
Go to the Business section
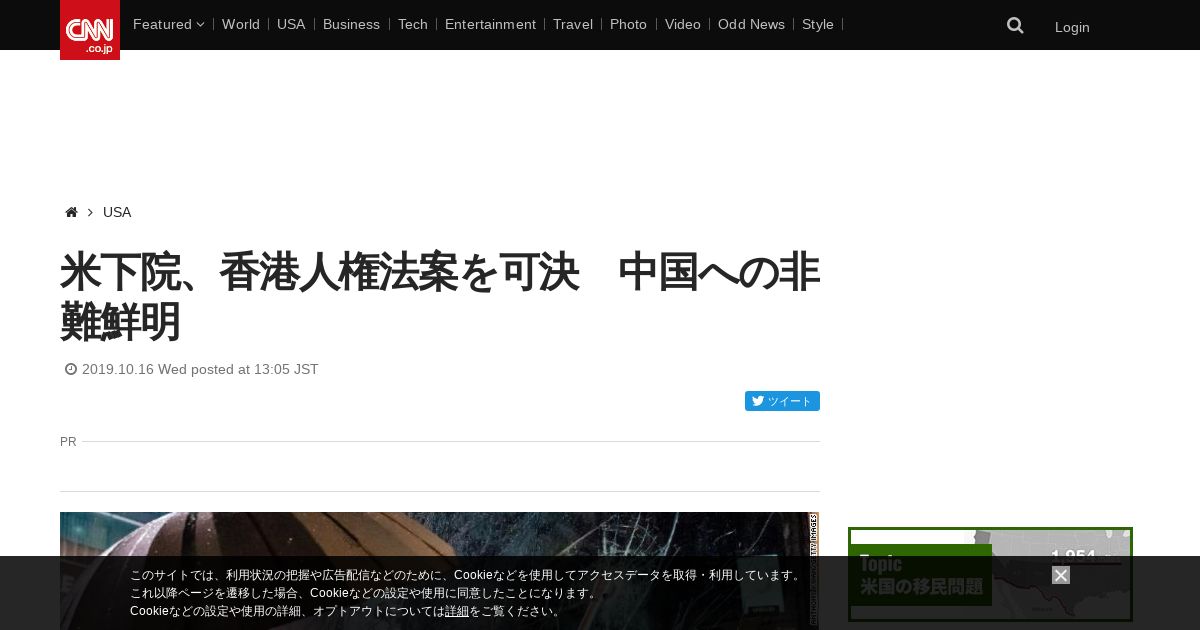point(351,24)
